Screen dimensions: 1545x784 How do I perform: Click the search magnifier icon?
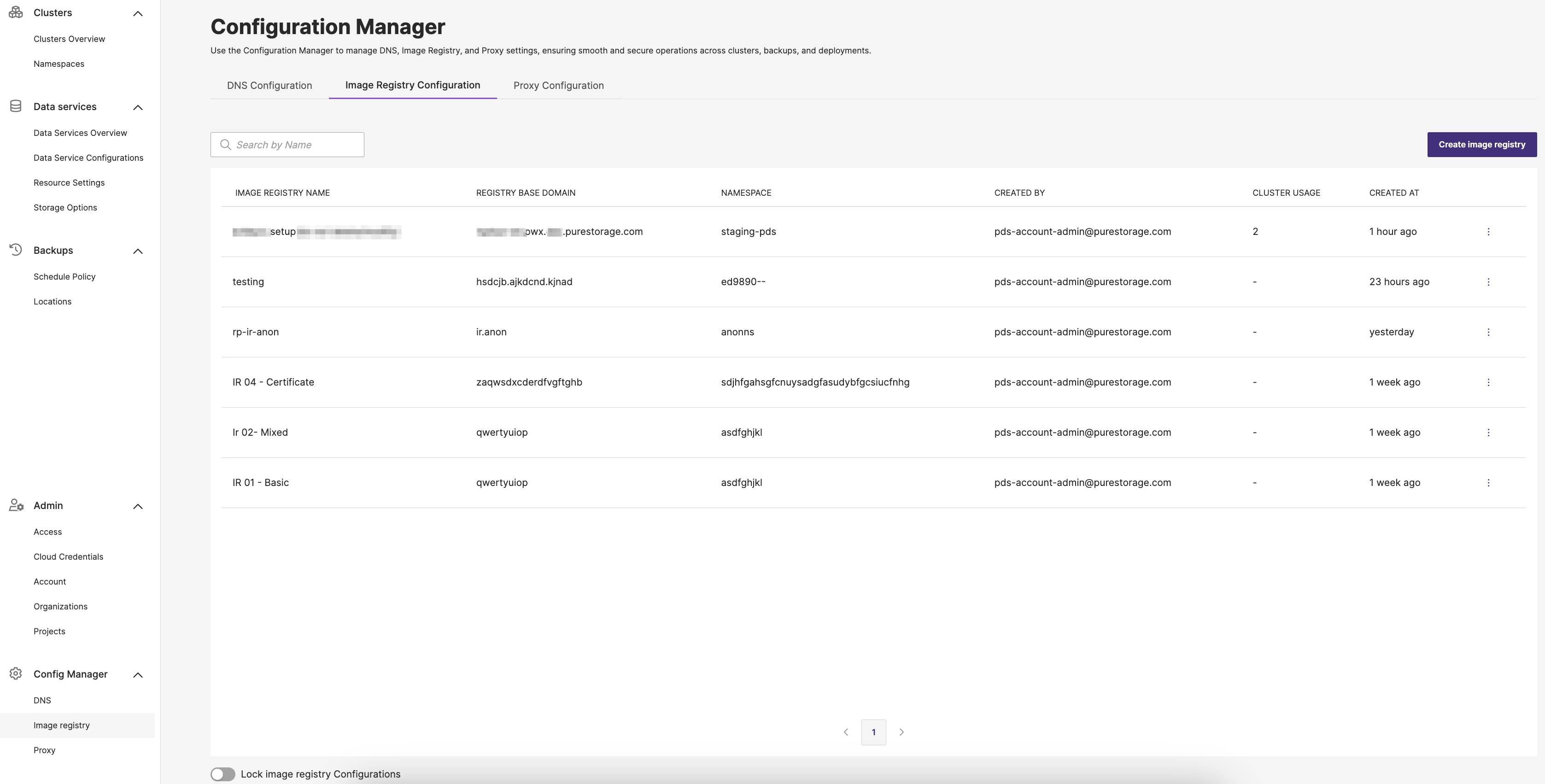[226, 145]
